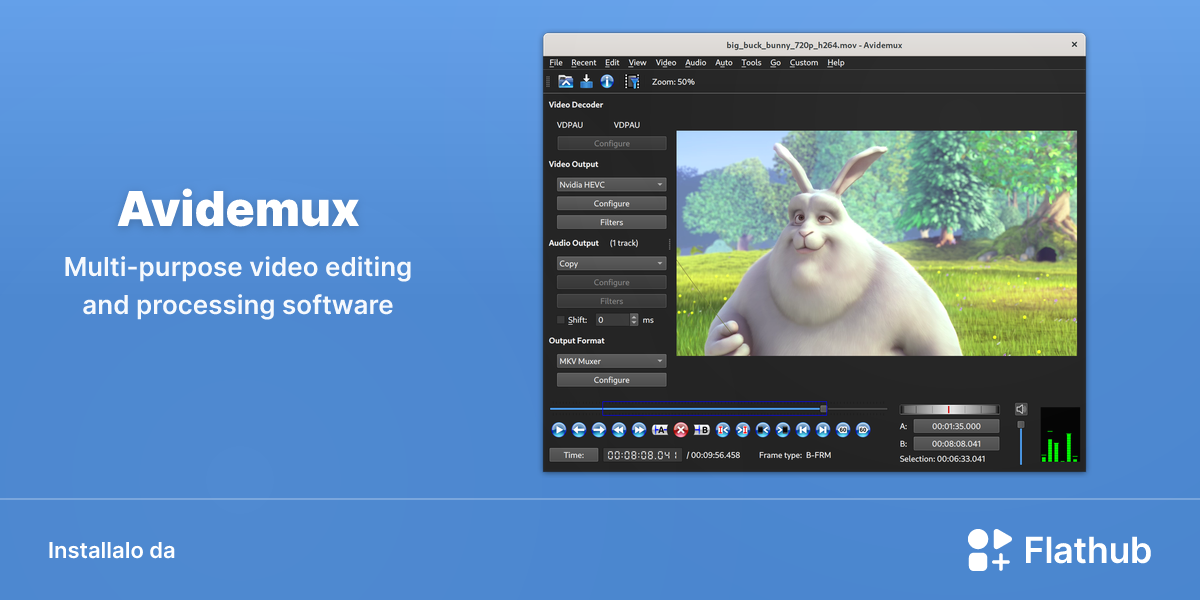Set selection start marker A
Screen dimensions: 1200x600
point(660,430)
